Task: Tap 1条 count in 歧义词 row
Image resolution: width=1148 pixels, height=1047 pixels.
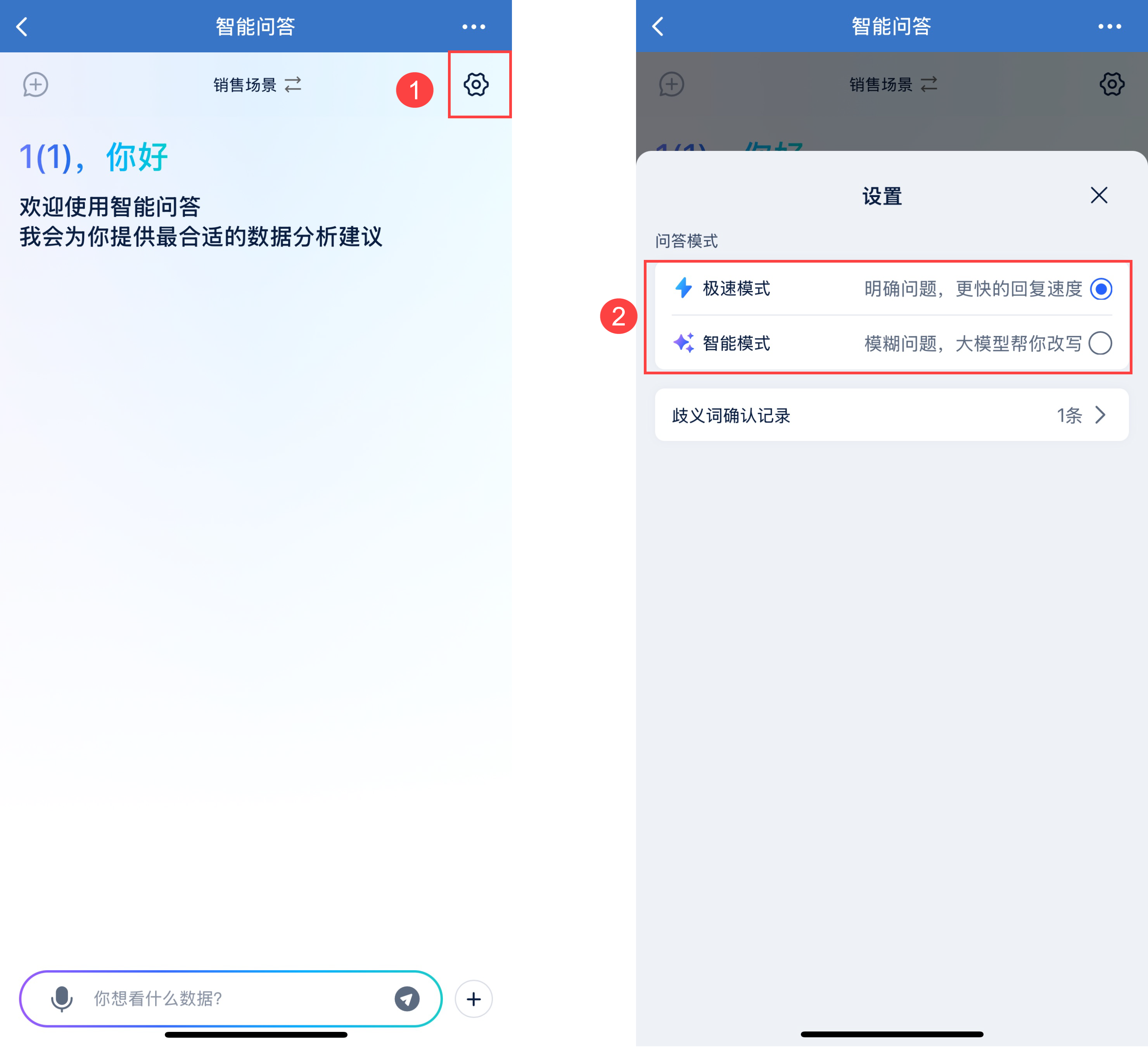Action: pos(1069,415)
